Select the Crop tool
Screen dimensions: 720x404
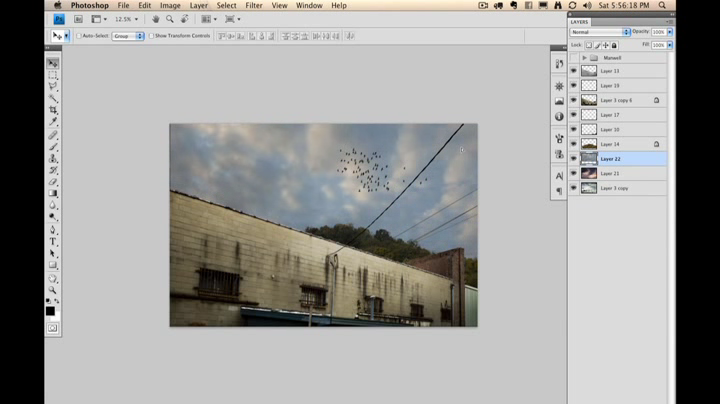click(53, 110)
